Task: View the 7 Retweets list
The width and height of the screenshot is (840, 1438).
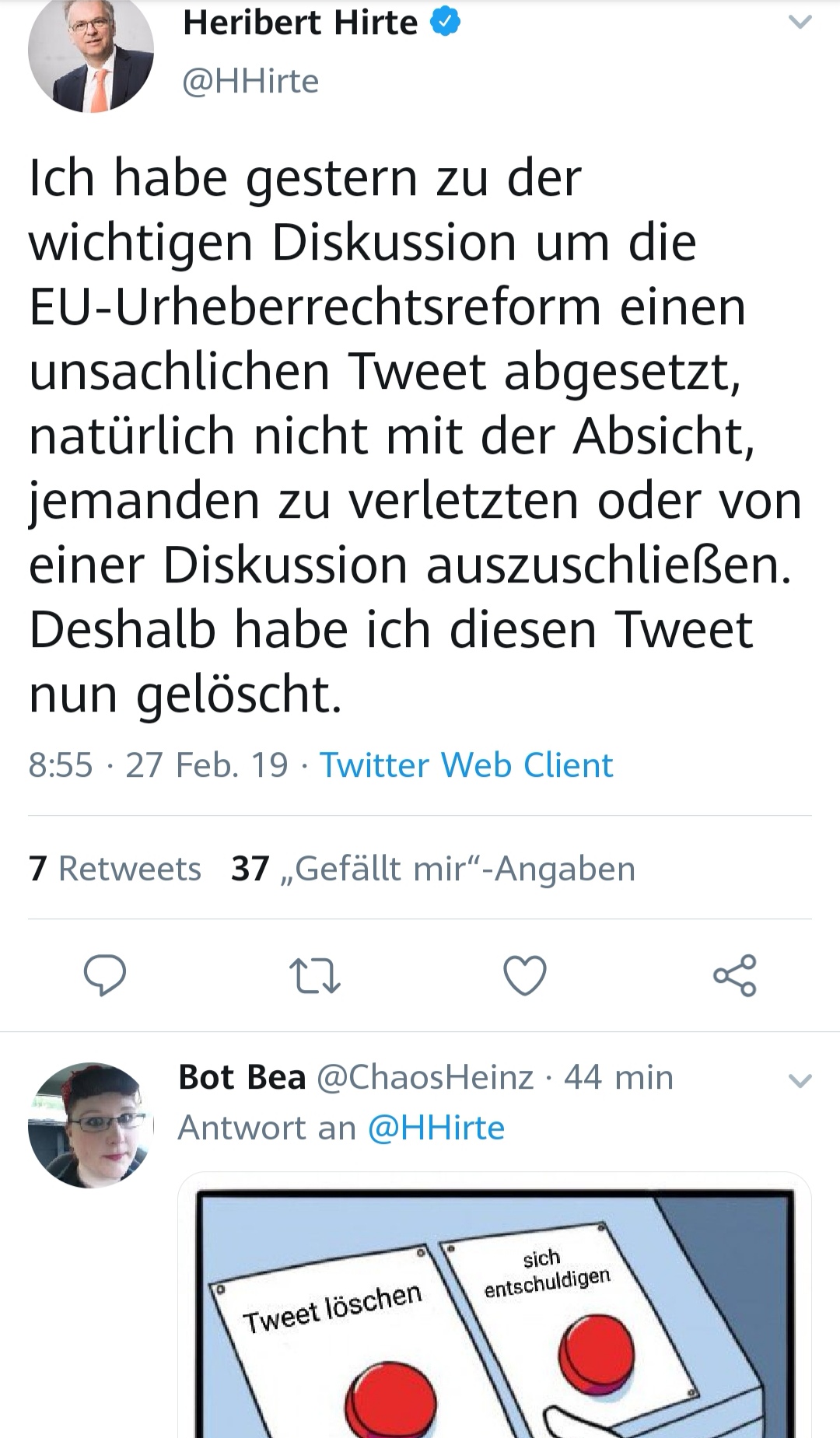Action: (x=115, y=868)
